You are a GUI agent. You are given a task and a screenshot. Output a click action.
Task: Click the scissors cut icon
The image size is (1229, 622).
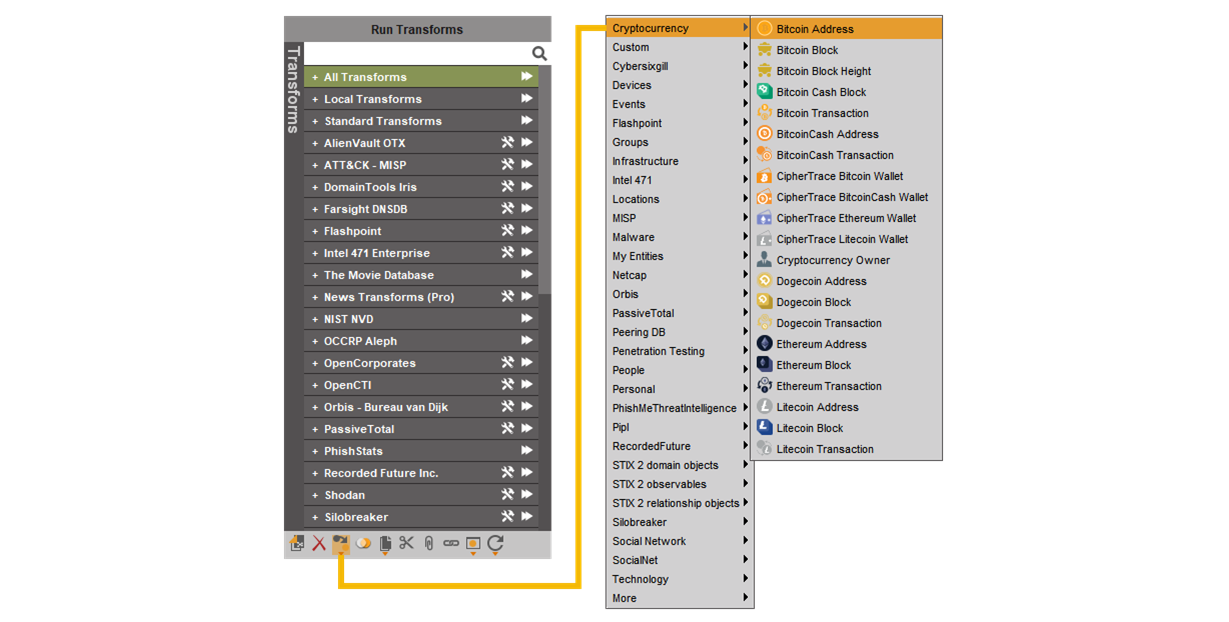[x=406, y=543]
